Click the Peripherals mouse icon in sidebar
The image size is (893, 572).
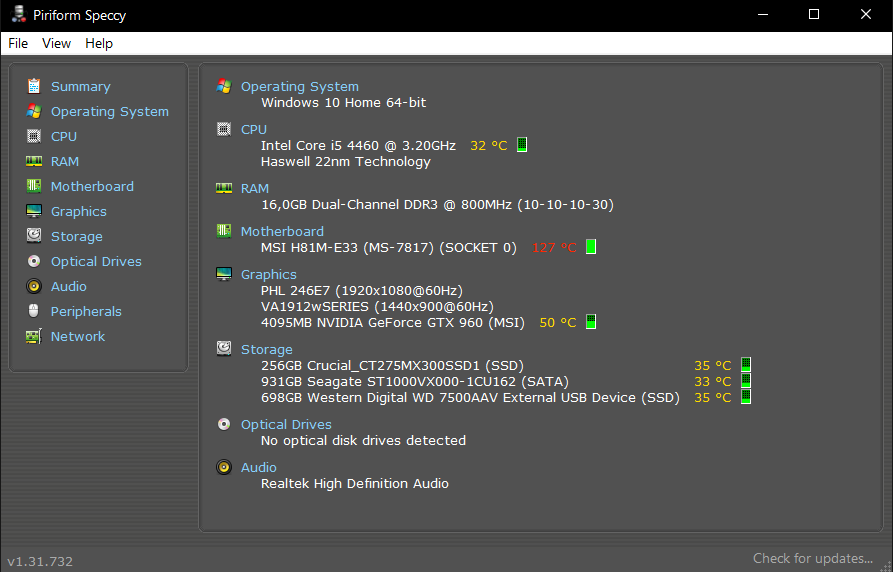pyautogui.click(x=34, y=311)
